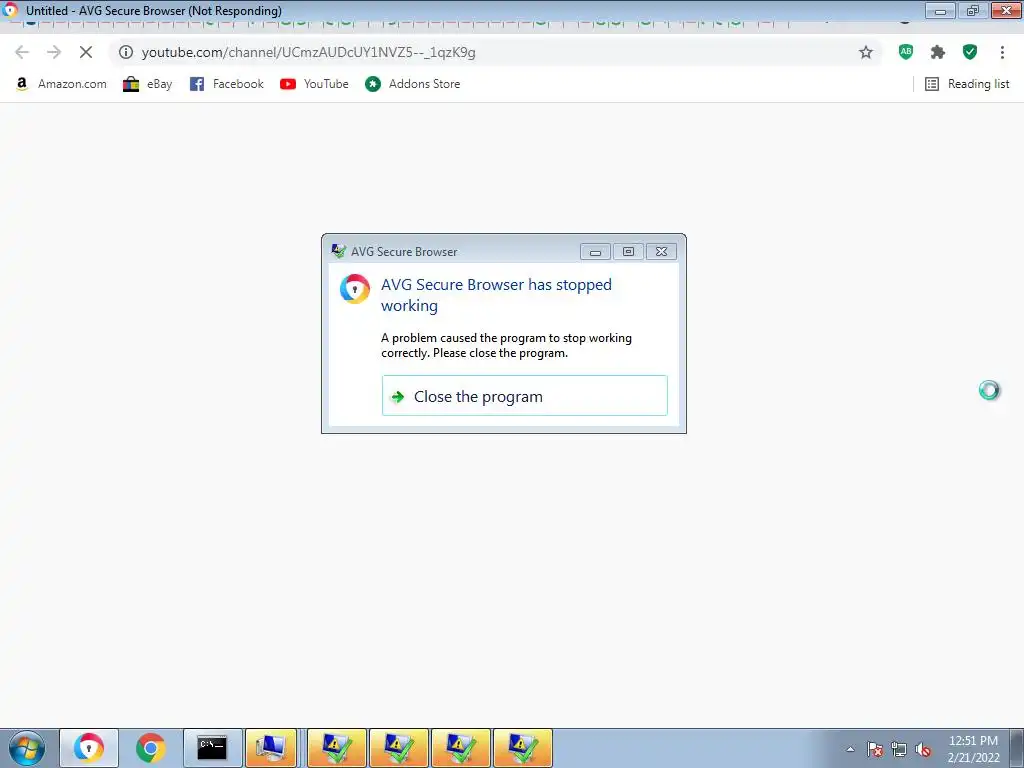Click the browser forward arrow
The image size is (1024, 768).
pyautogui.click(x=54, y=52)
